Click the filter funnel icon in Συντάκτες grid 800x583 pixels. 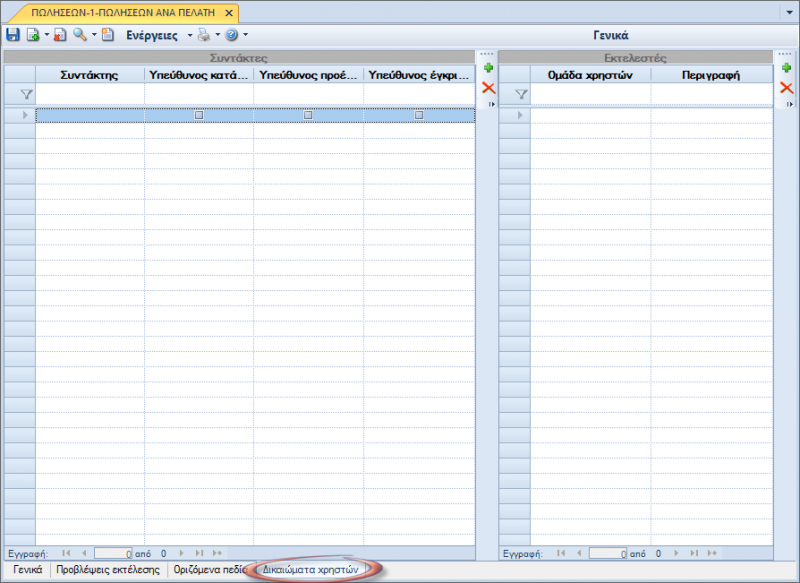[27, 94]
